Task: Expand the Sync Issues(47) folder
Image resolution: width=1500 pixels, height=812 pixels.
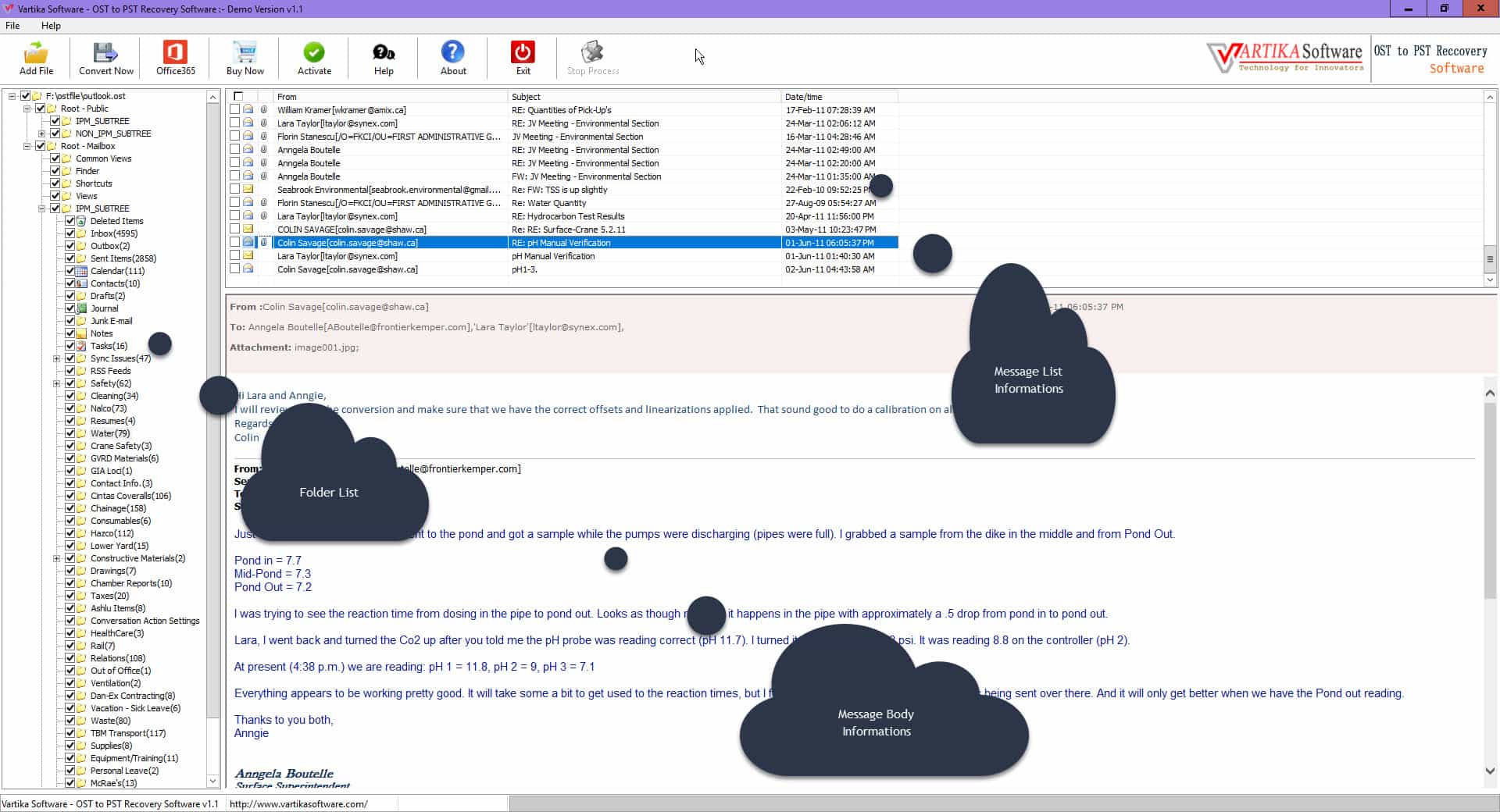Action: point(56,358)
